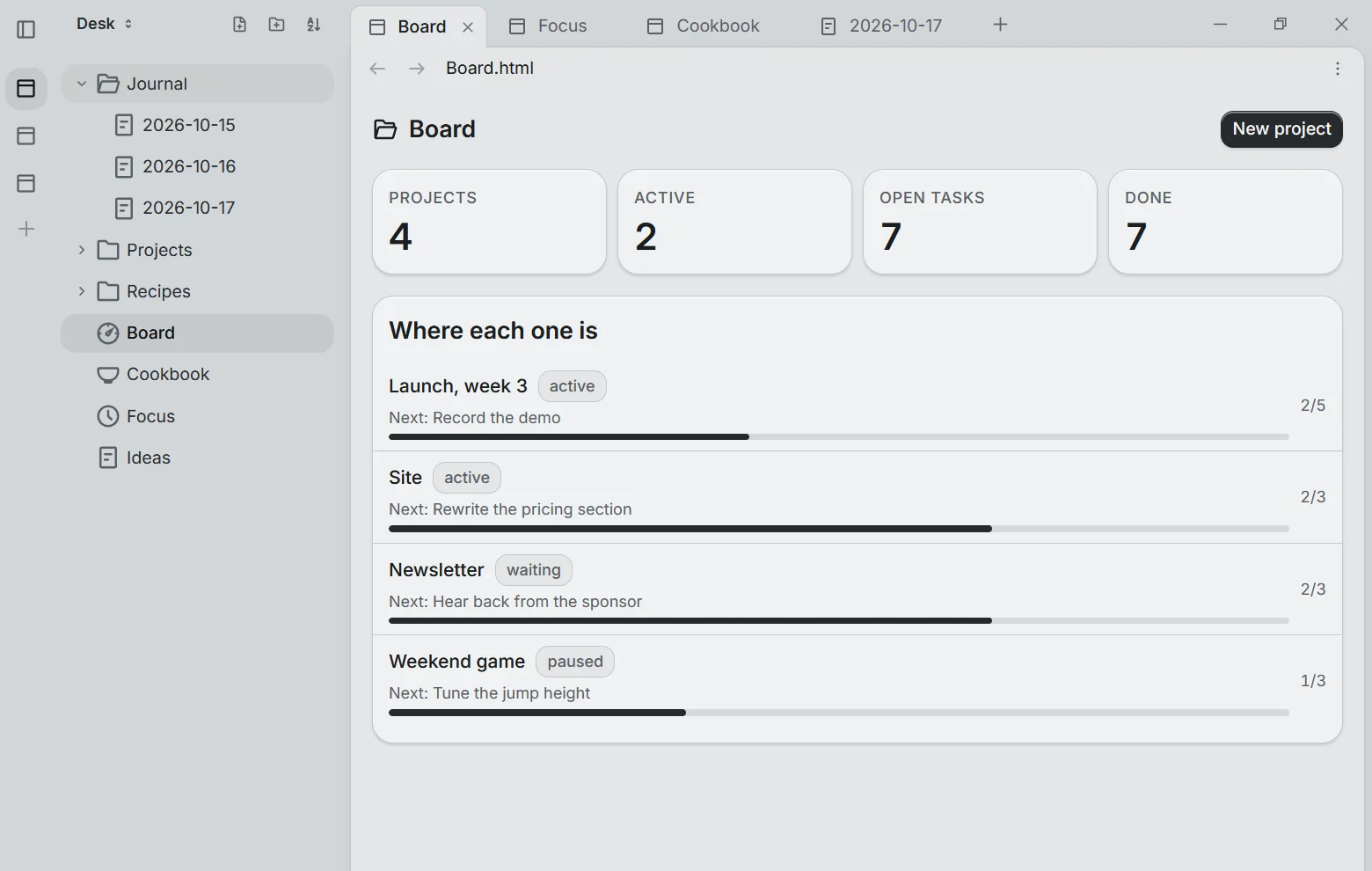Open the Ideas note in the sidebar

(197, 457)
